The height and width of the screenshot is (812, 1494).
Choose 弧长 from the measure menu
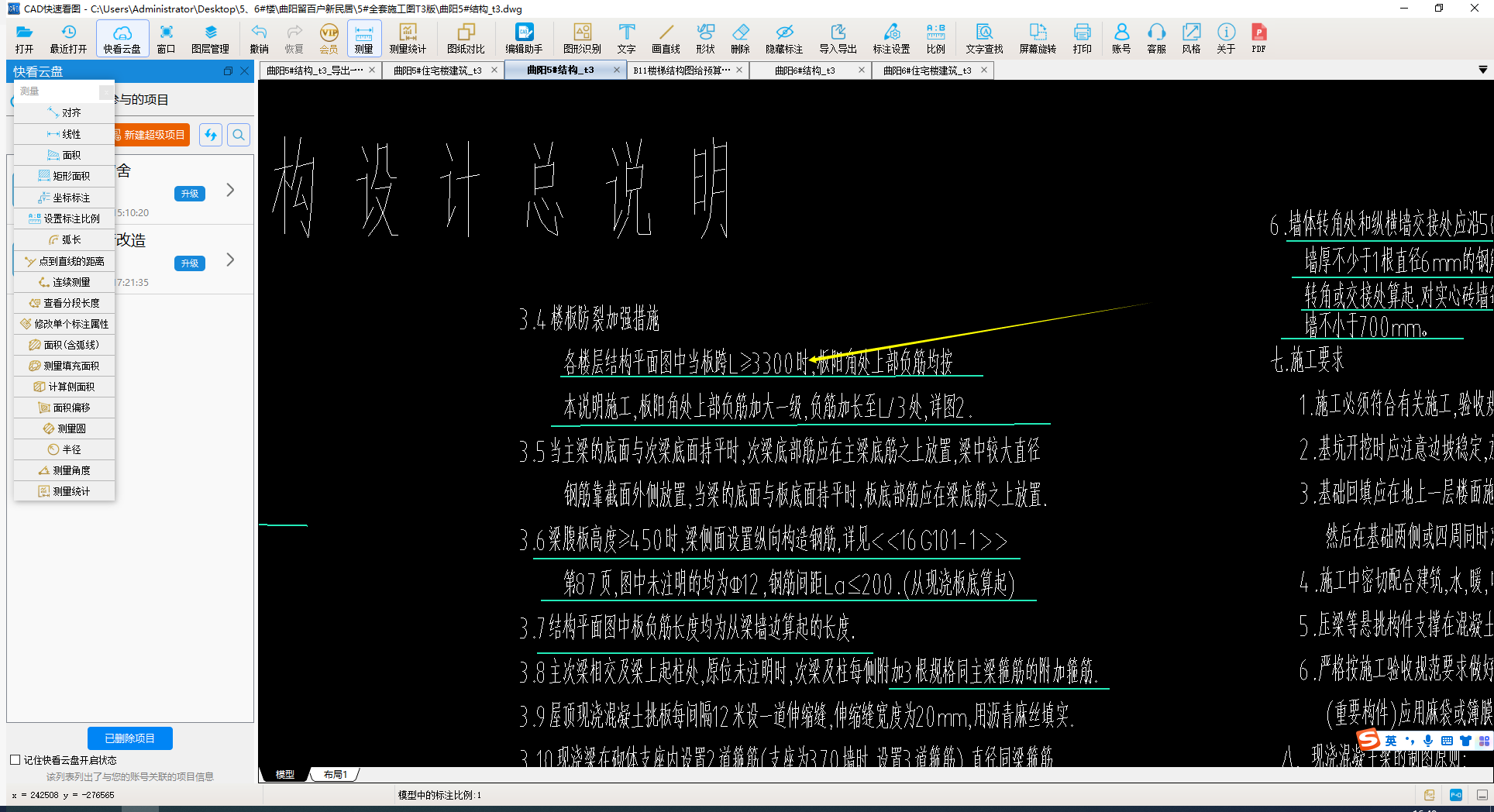pos(64,240)
